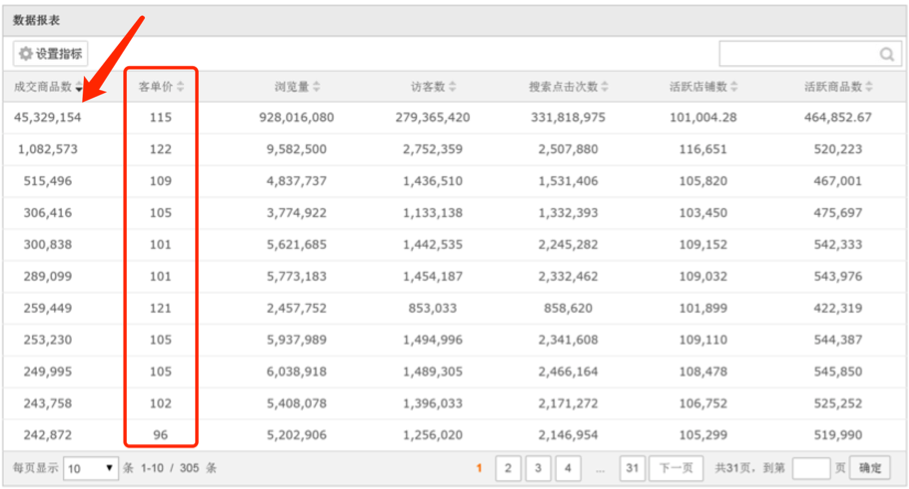Select cell value 1,082,573
The width and height of the screenshot is (909, 489).
tap(48, 149)
